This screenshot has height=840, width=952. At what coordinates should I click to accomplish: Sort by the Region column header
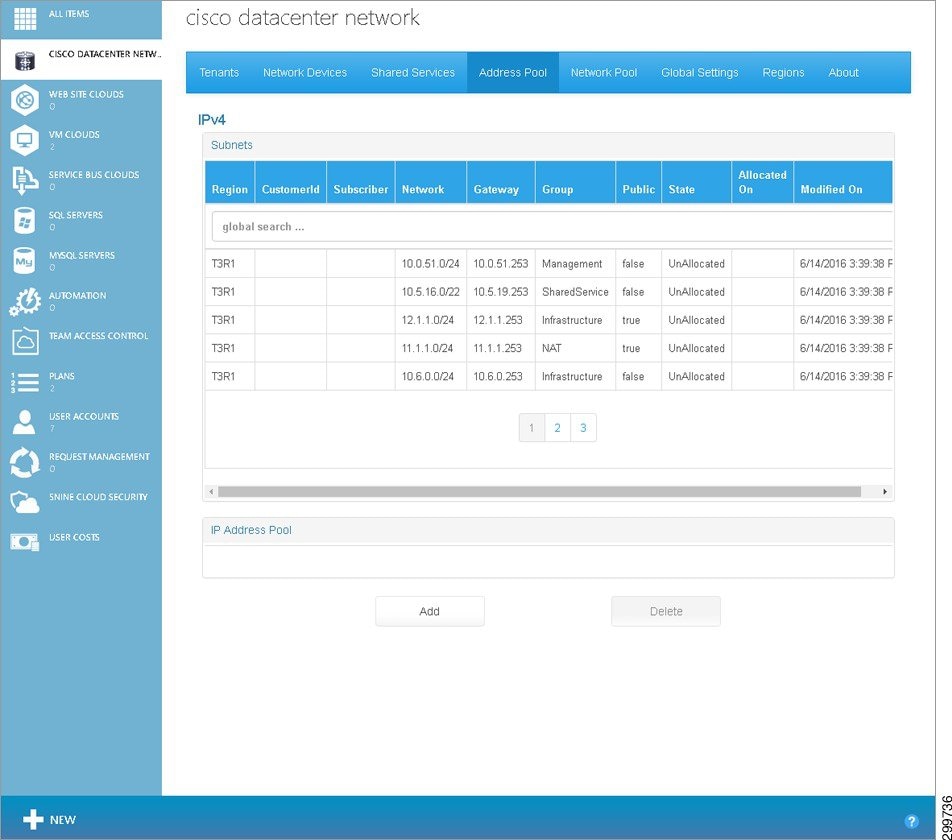coord(230,182)
